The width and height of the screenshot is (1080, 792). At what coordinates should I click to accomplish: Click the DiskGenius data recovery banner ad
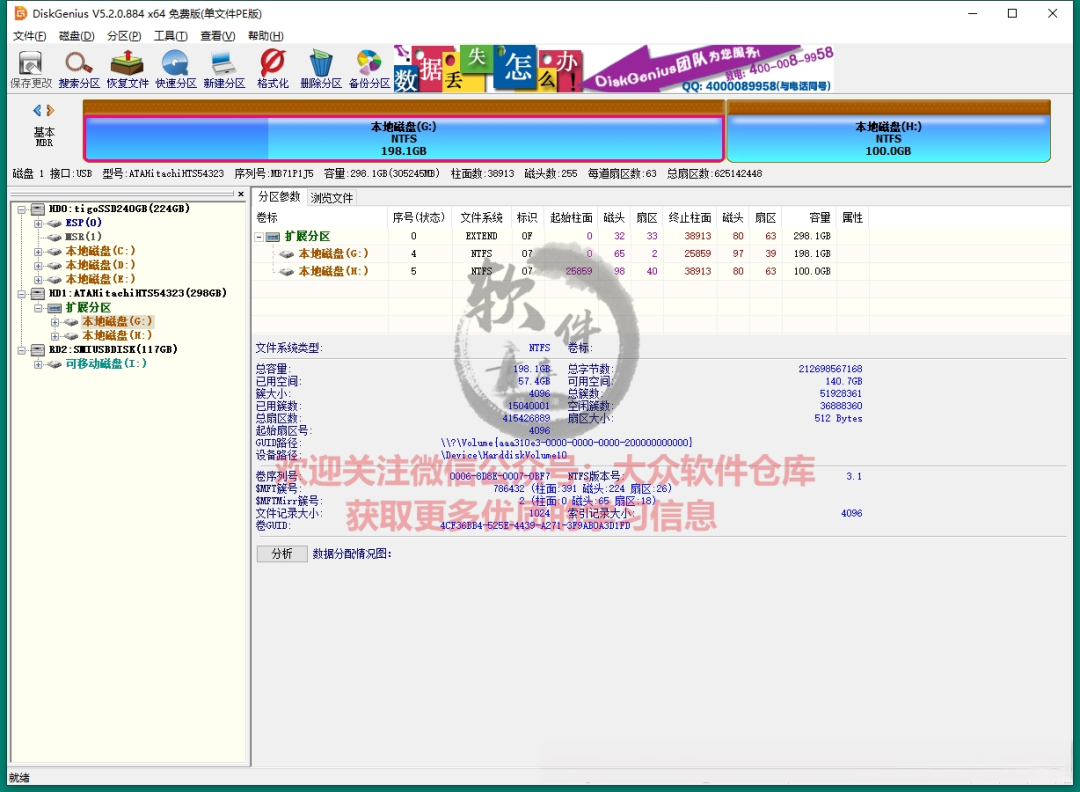[613, 69]
